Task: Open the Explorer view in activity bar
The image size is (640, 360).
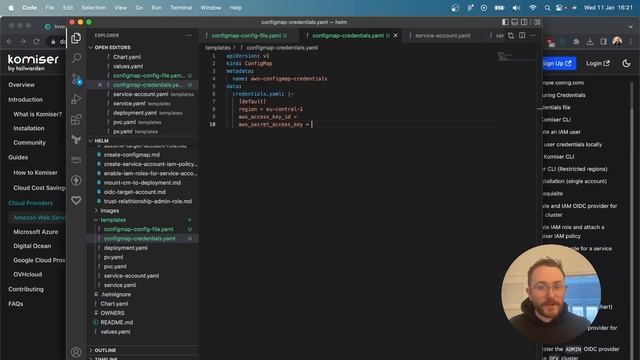Action: click(x=76, y=38)
